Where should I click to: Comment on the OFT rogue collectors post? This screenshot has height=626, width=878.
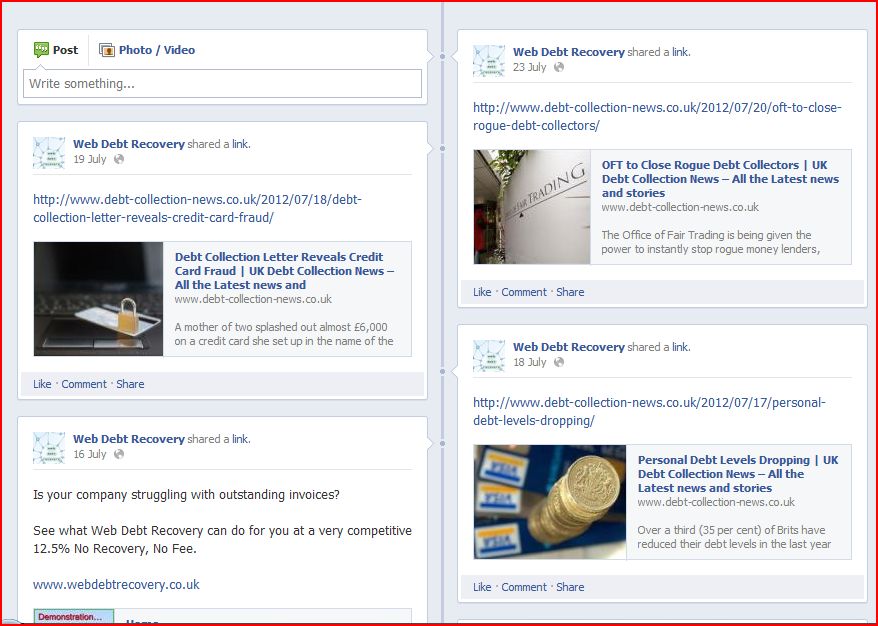(524, 292)
